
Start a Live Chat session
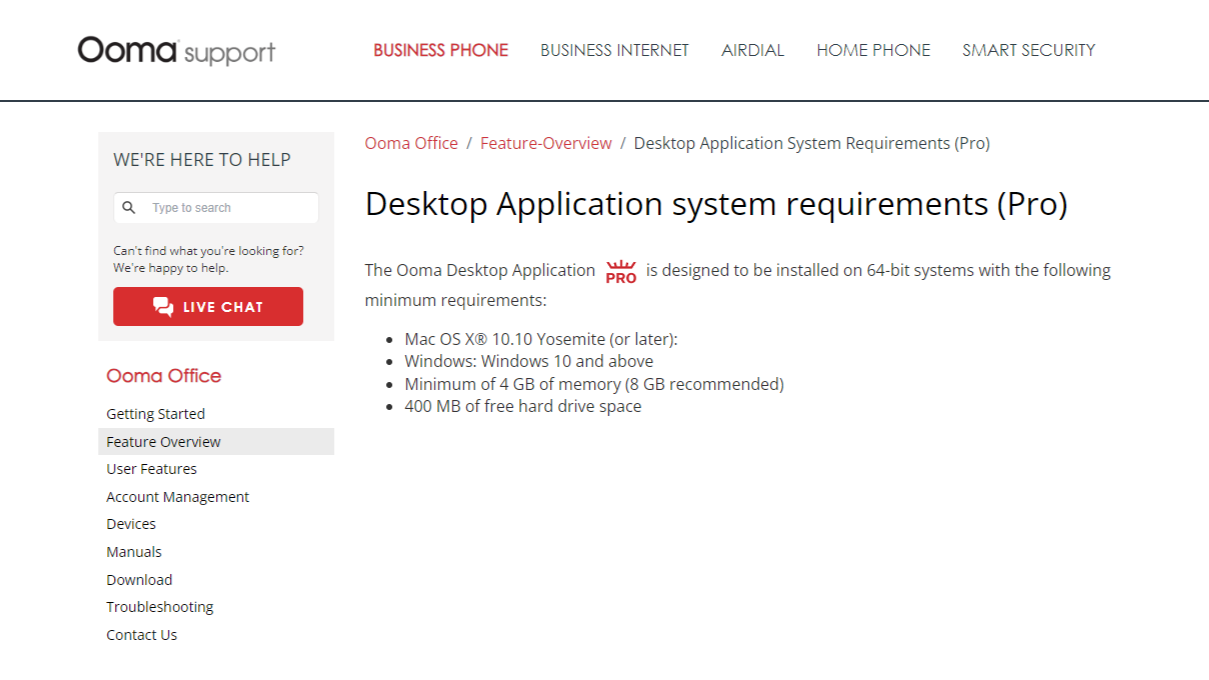(208, 307)
